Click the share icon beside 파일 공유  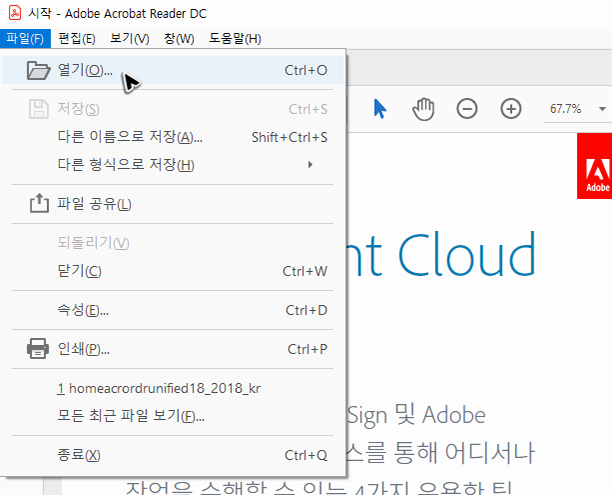coord(39,203)
